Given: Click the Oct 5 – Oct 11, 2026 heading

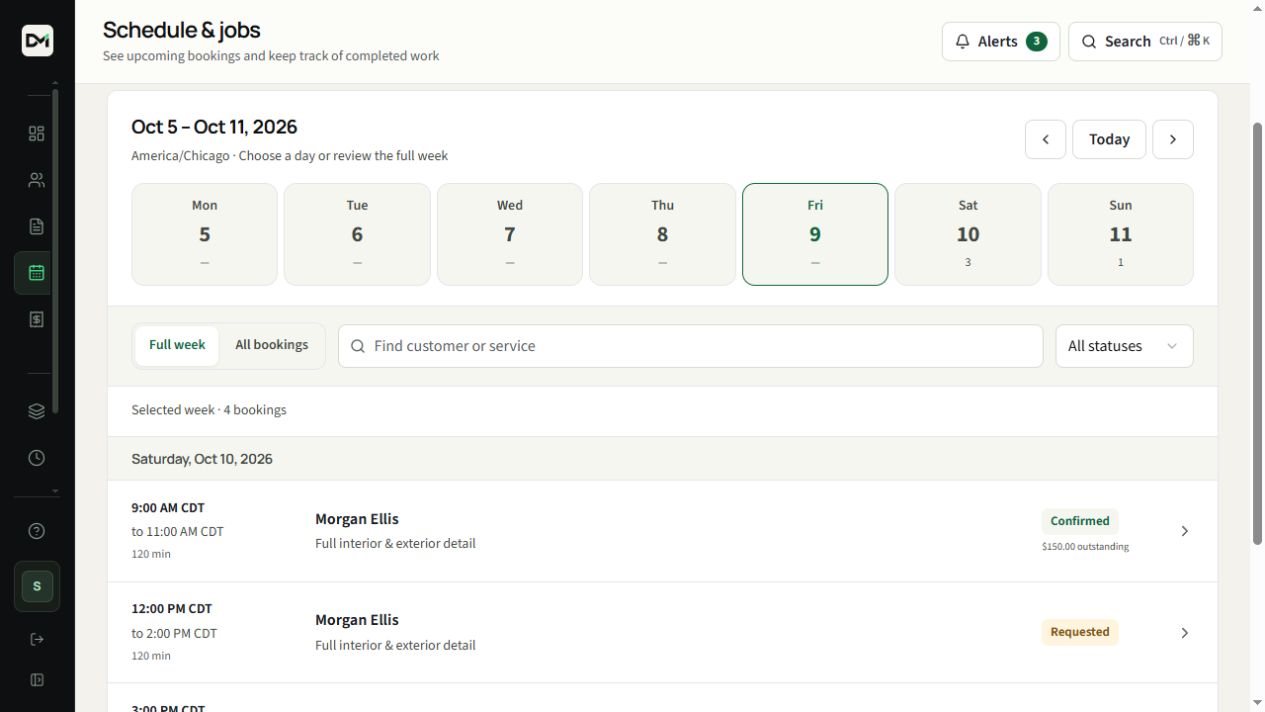Looking at the screenshot, I should [x=214, y=127].
